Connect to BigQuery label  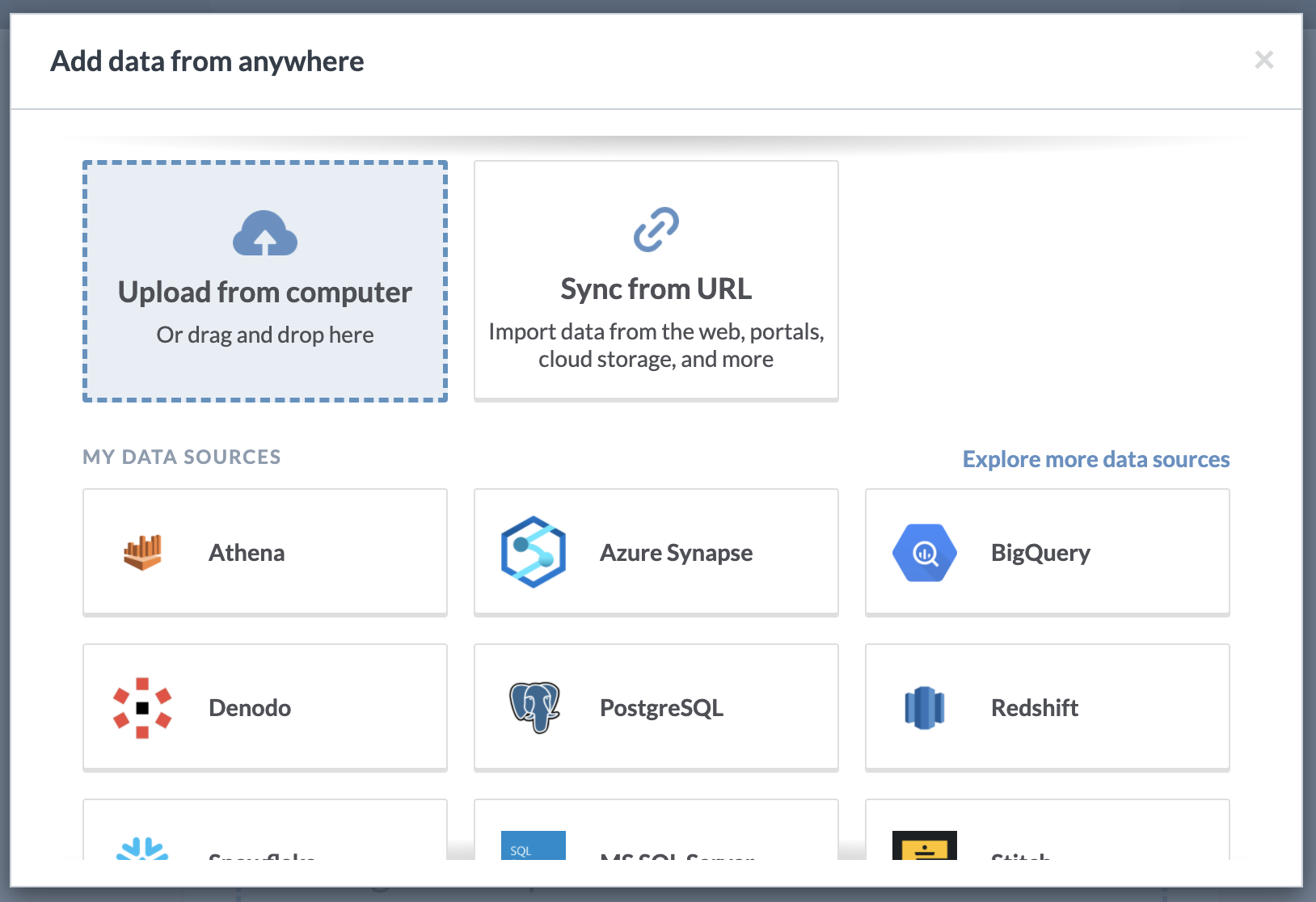[1041, 553]
